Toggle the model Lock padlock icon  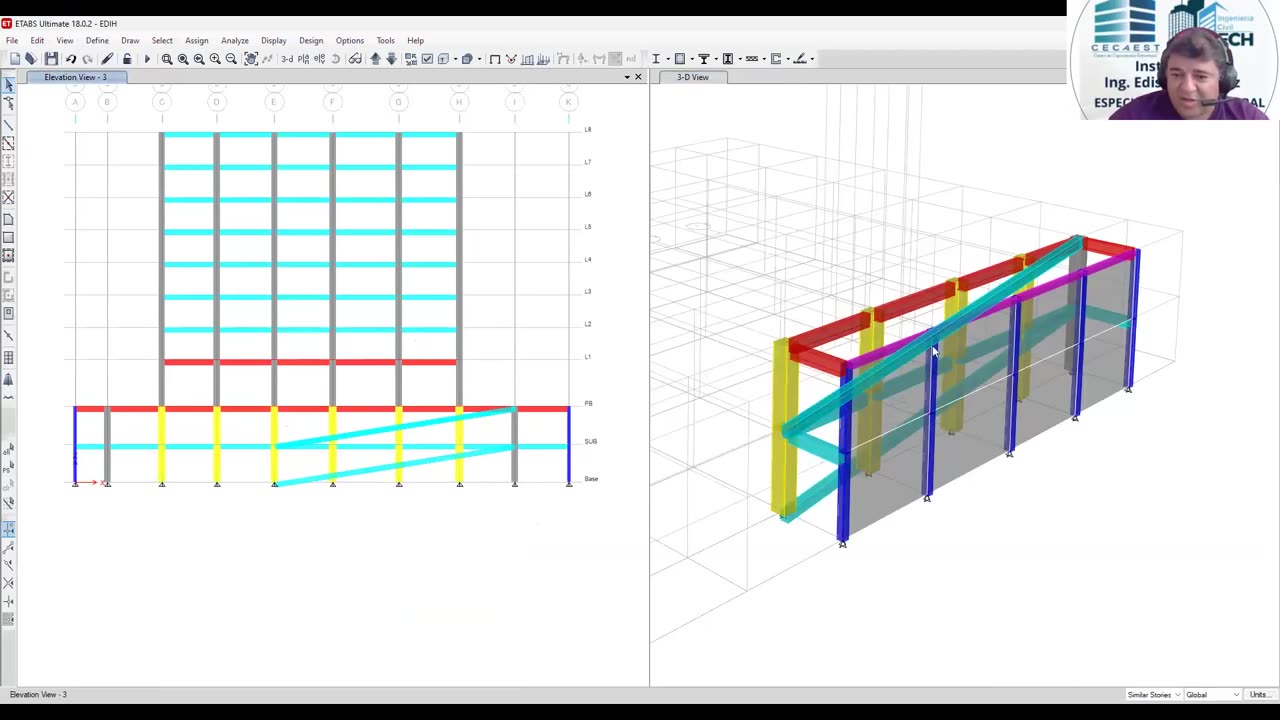click(x=127, y=59)
